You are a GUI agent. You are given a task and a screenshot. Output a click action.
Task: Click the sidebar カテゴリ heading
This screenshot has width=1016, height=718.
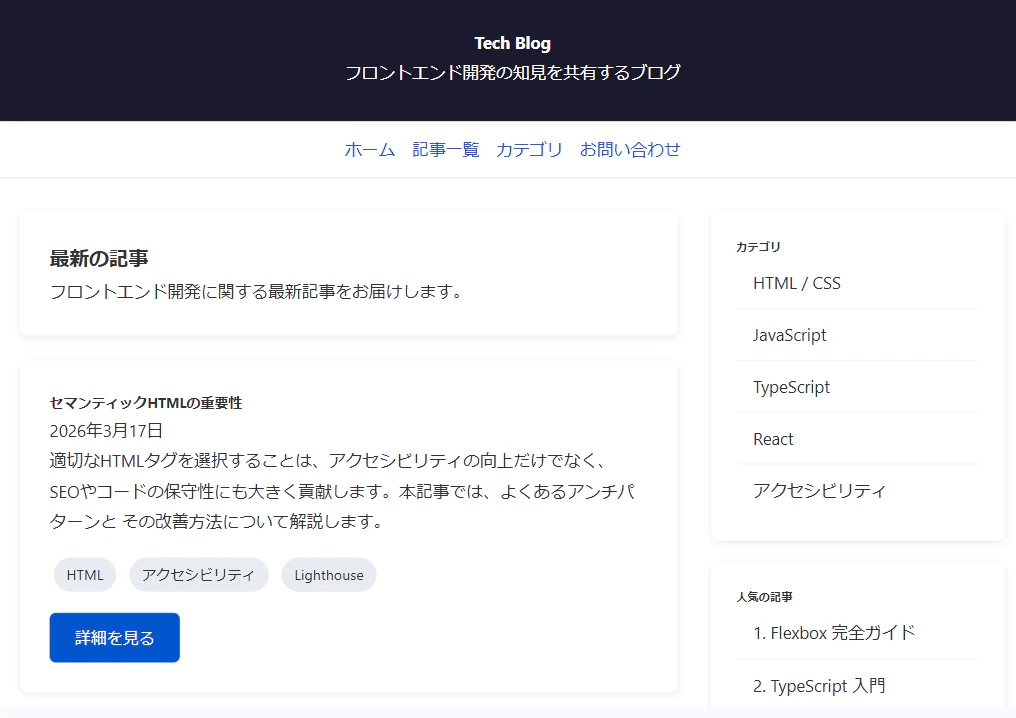758,247
